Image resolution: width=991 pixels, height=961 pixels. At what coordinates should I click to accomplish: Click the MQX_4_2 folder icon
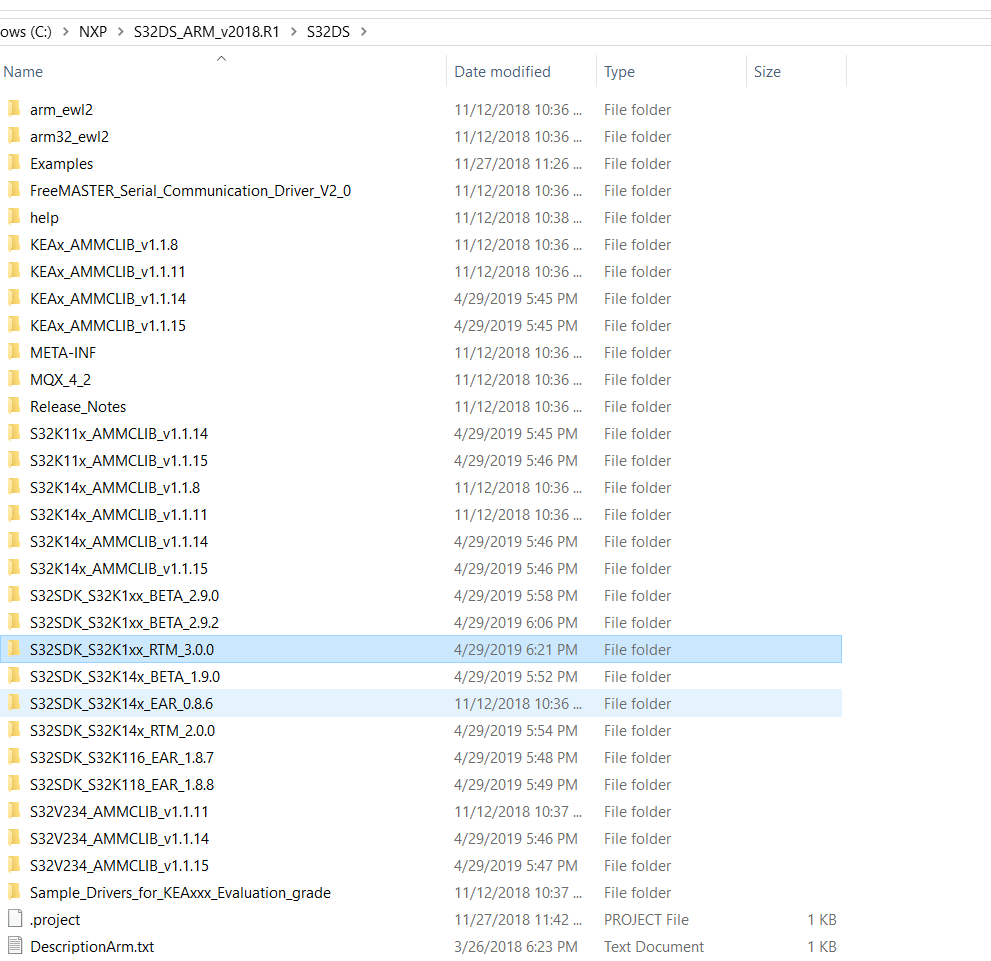pos(15,379)
